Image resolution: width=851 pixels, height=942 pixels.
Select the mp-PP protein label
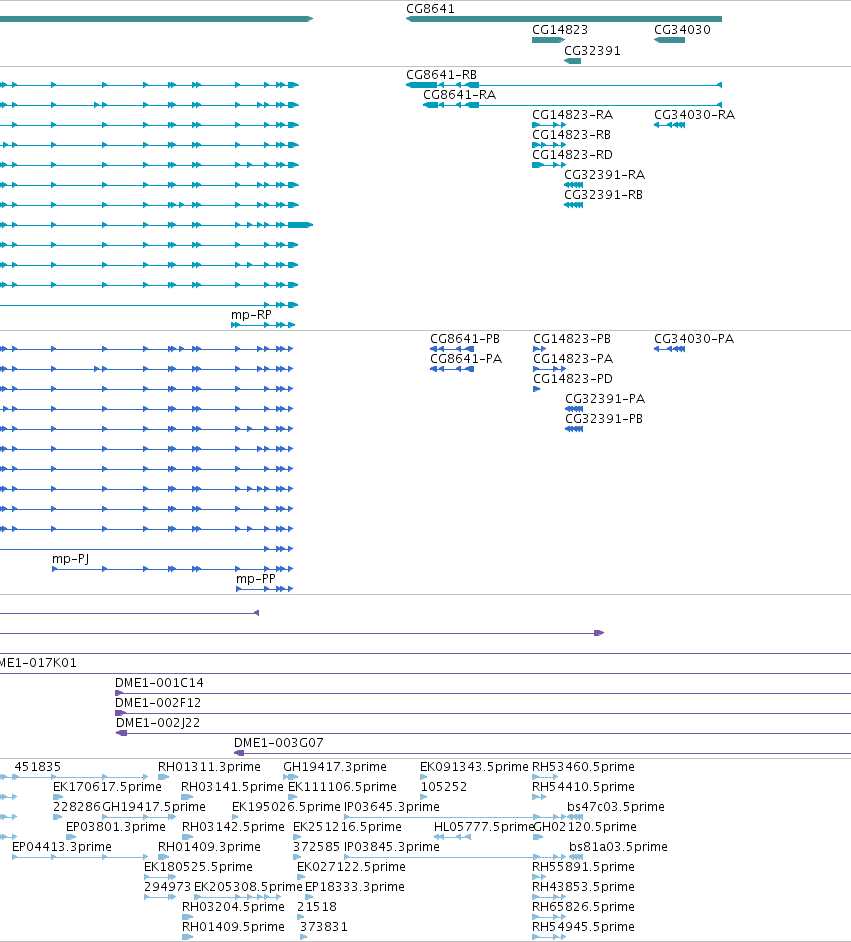(255, 579)
